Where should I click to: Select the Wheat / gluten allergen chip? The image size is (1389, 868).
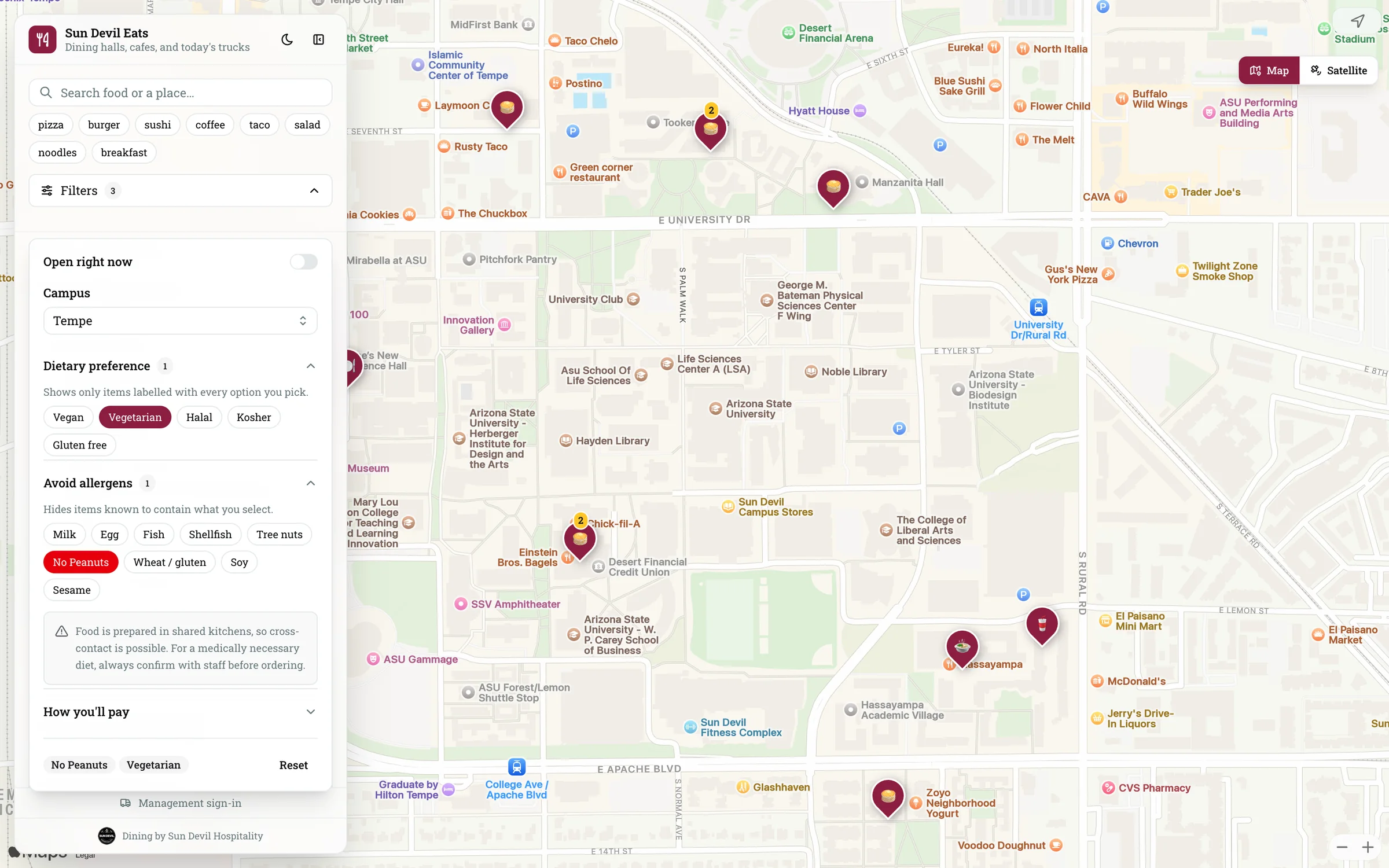coord(170,562)
